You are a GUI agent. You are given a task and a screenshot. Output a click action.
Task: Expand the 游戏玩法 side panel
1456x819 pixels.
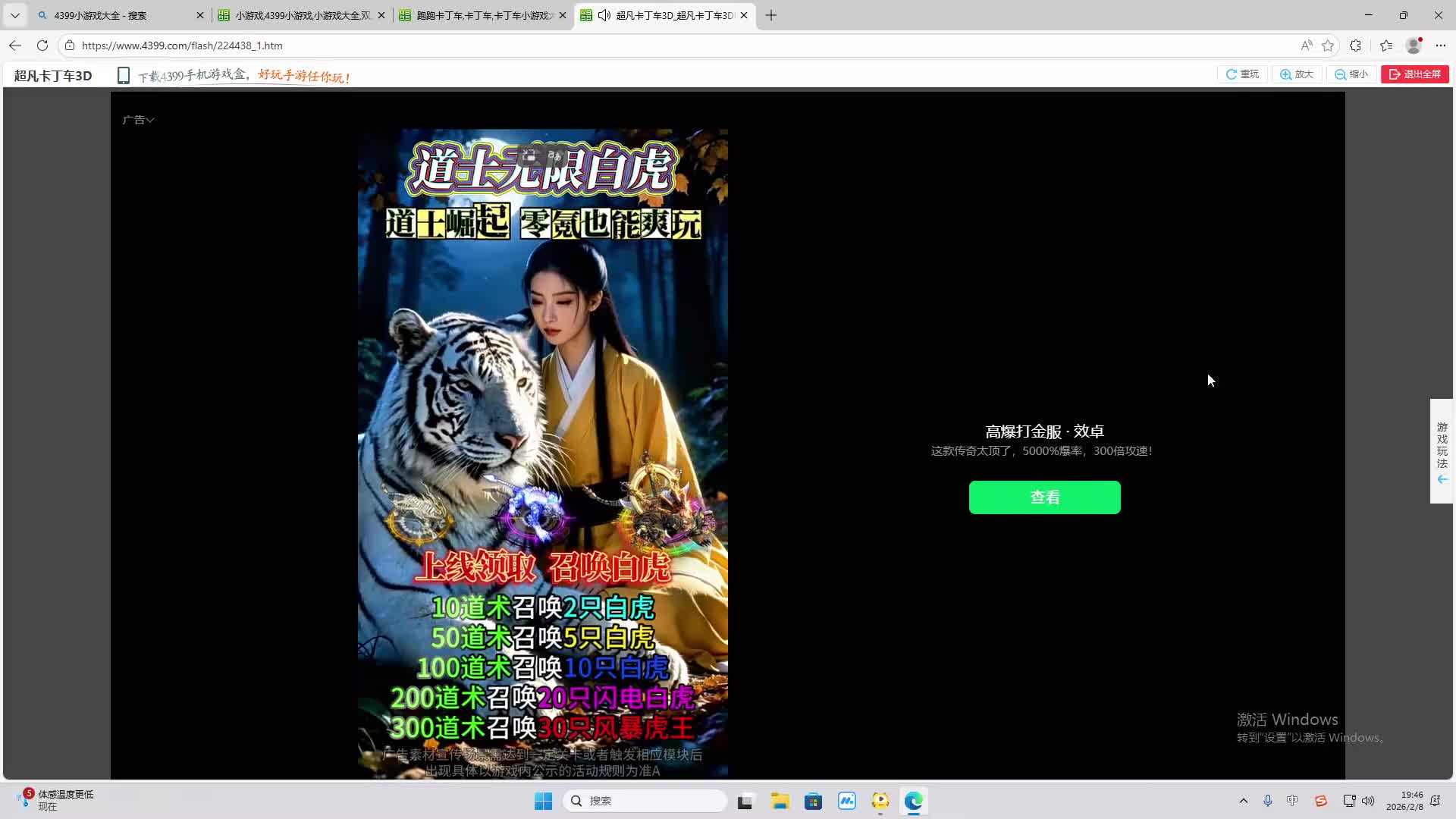pos(1442,451)
